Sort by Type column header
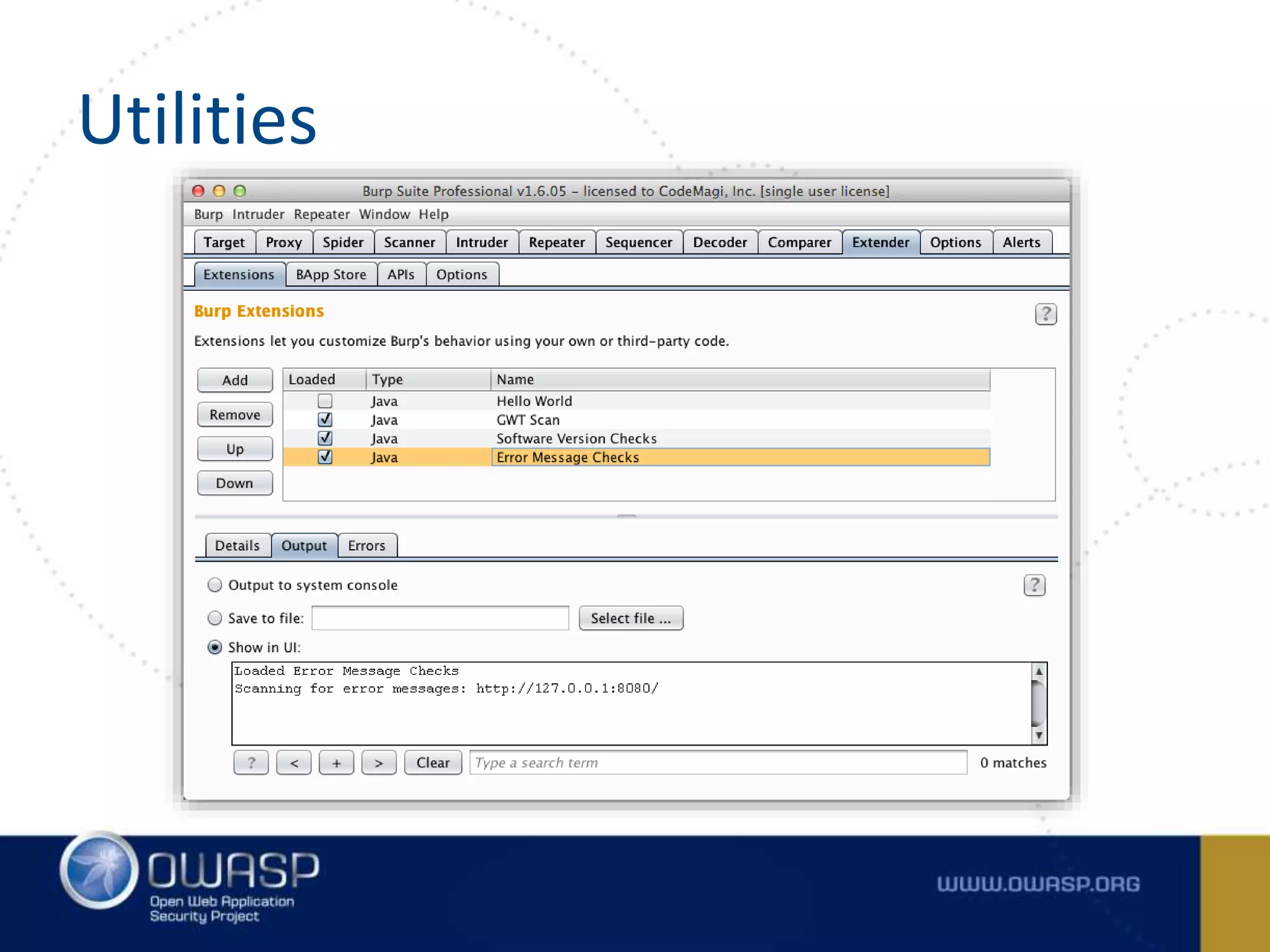 tap(429, 379)
